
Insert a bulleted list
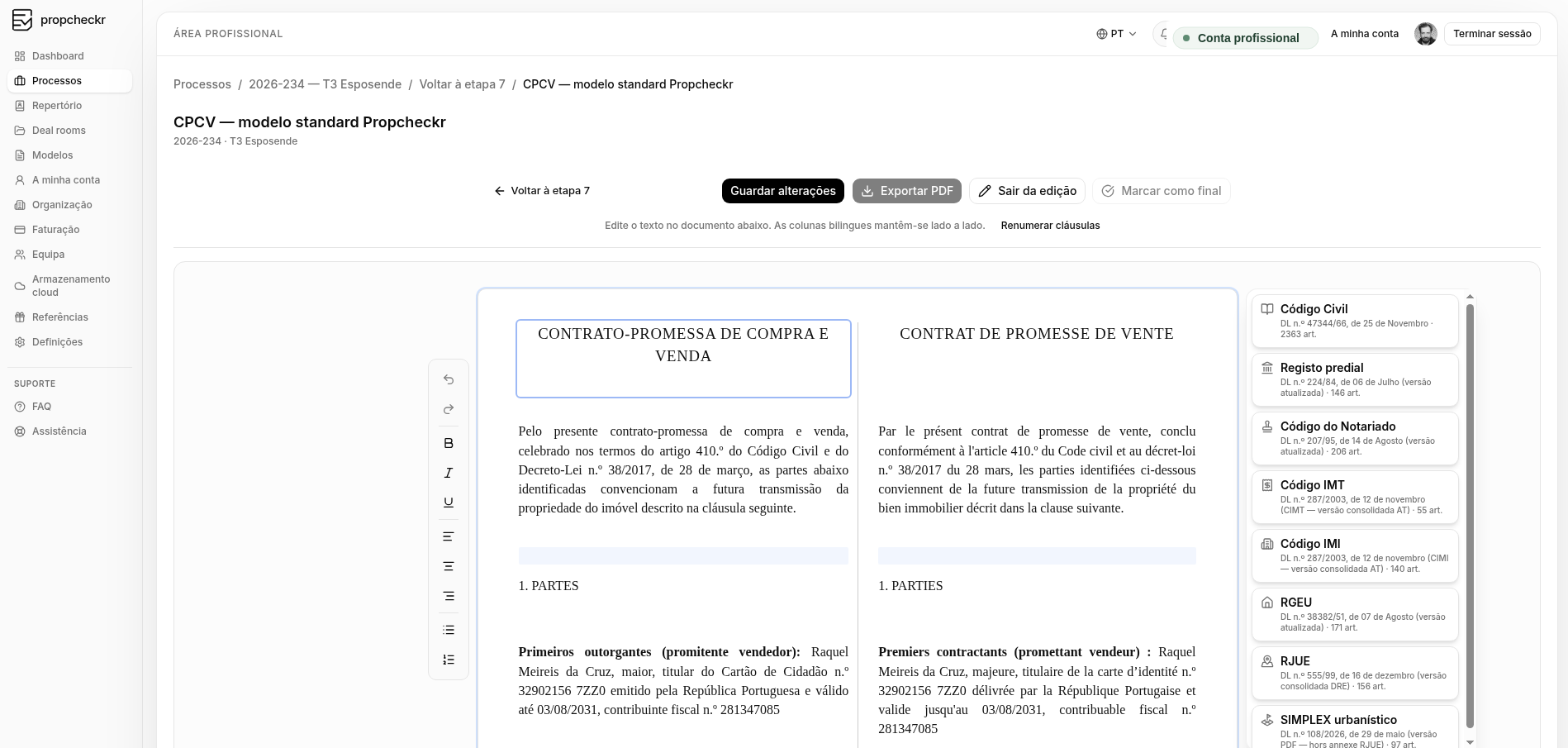(x=449, y=630)
